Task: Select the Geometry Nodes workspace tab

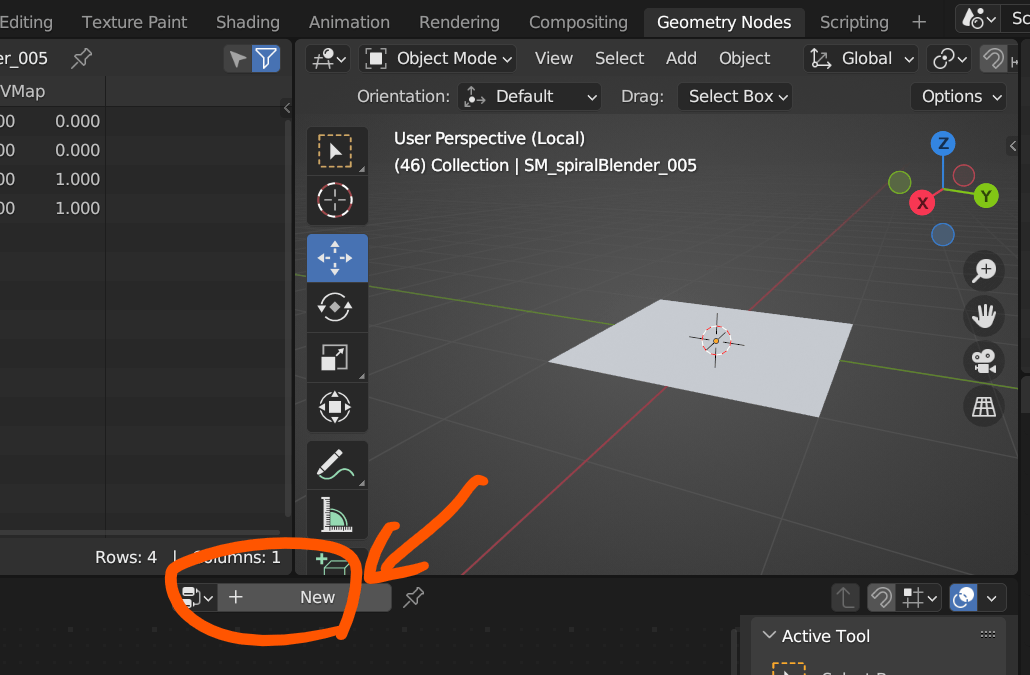Action: pyautogui.click(x=724, y=22)
